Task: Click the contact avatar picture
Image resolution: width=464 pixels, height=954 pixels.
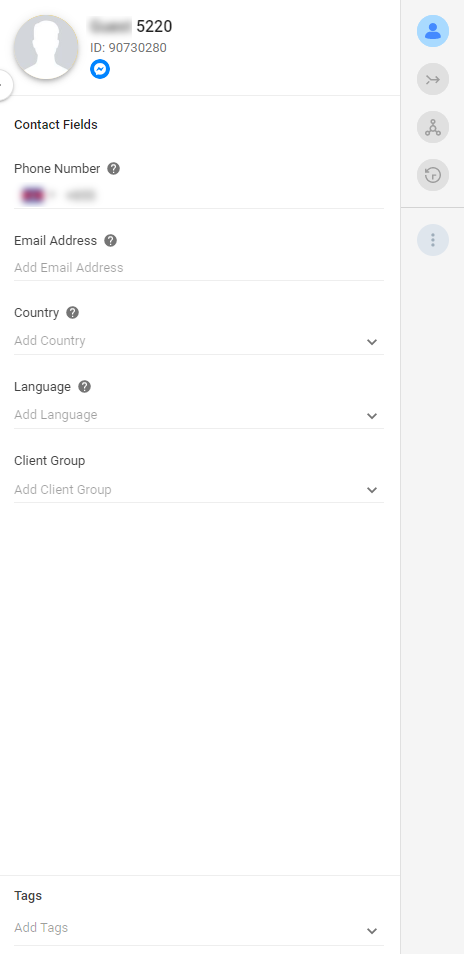Action: (46, 47)
